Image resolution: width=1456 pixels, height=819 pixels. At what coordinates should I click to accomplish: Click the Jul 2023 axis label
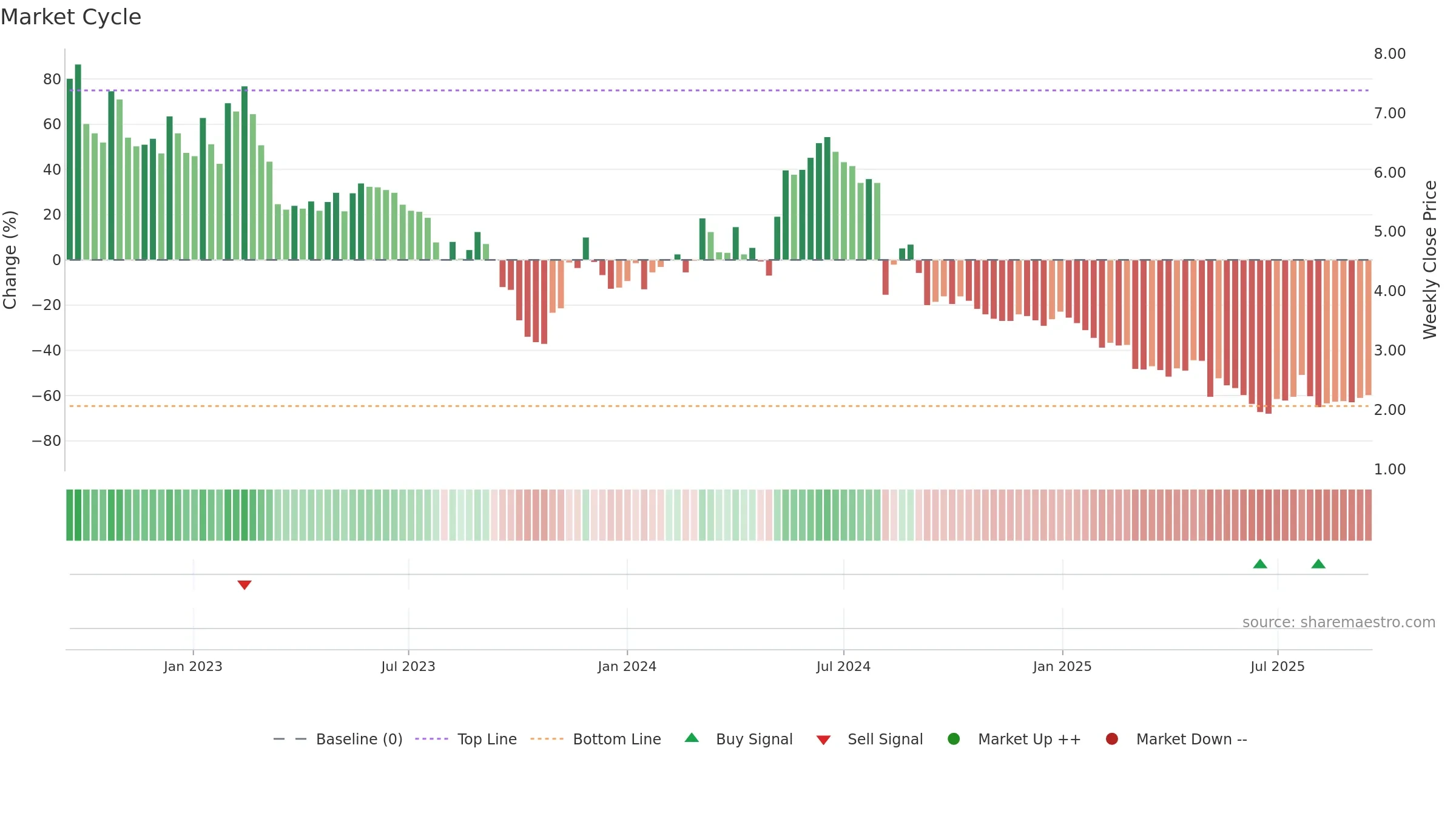tap(408, 666)
